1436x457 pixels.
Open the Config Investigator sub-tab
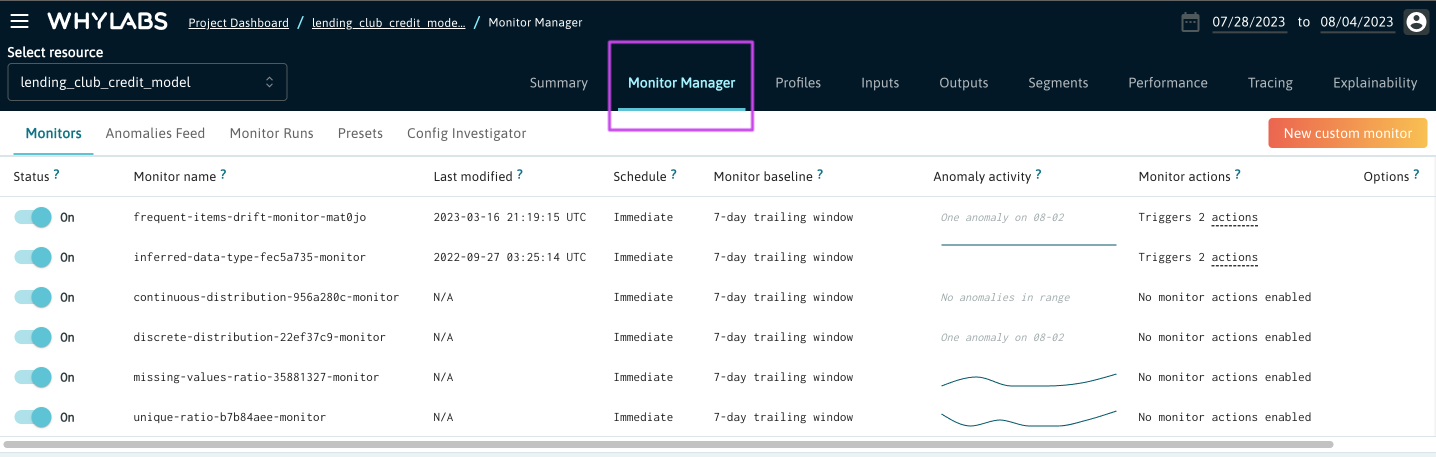click(x=466, y=133)
